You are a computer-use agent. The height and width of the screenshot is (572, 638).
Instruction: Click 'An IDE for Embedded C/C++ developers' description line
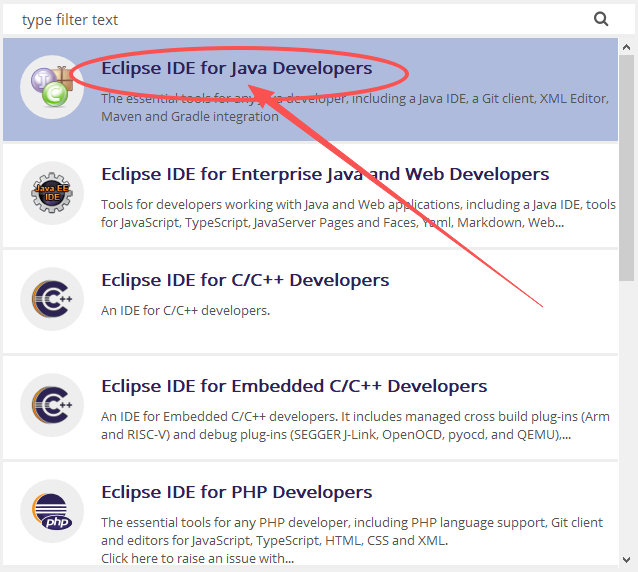click(x=355, y=417)
